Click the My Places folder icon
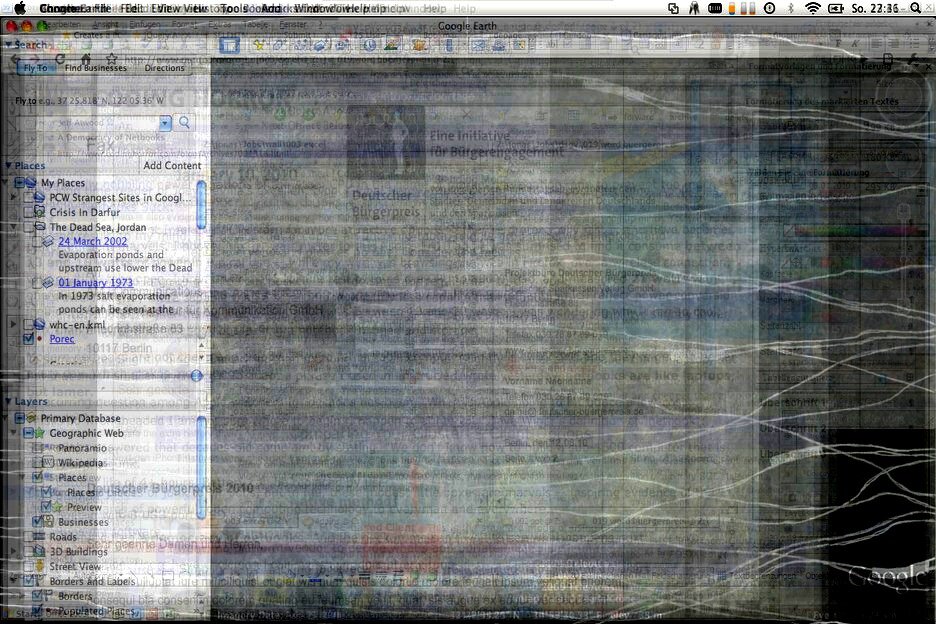The width and height of the screenshot is (936, 624). pyautogui.click(x=30, y=183)
